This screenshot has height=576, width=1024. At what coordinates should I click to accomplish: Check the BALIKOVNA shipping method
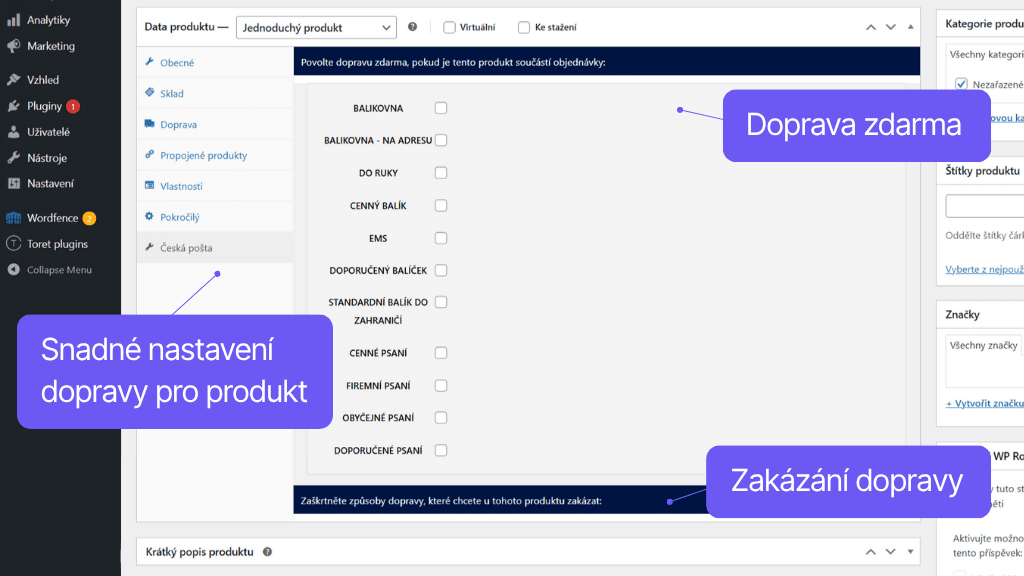(x=441, y=108)
